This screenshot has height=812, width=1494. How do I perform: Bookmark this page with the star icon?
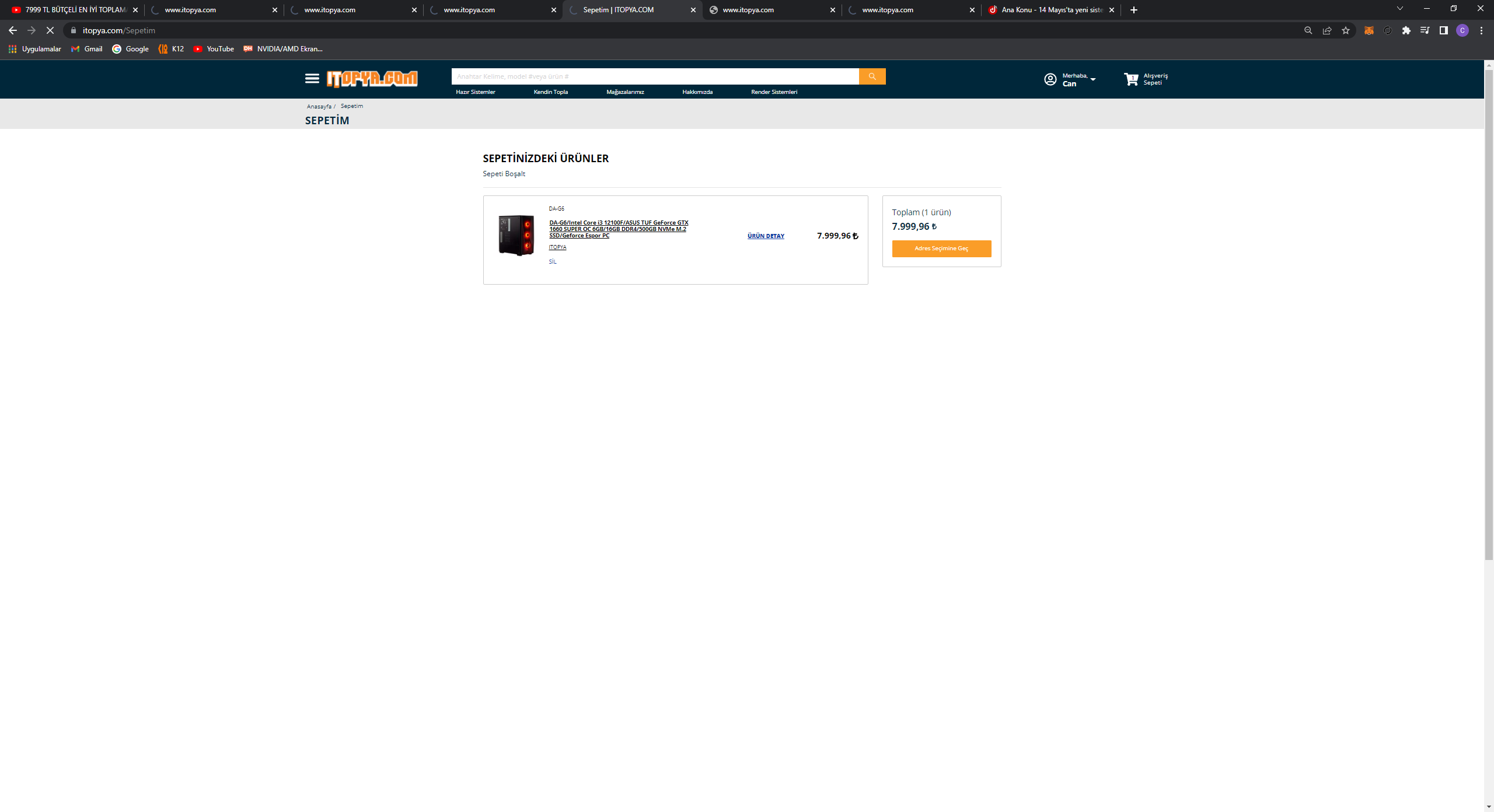pos(1346,30)
